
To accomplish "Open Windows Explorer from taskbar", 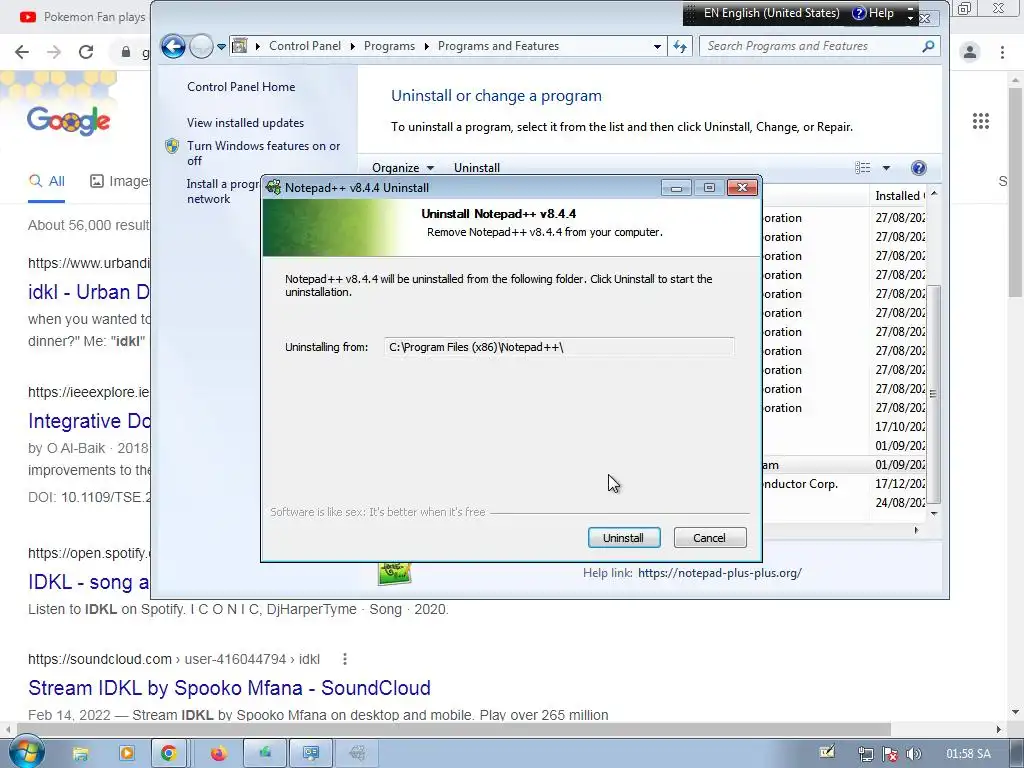I will pyautogui.click(x=80, y=754).
